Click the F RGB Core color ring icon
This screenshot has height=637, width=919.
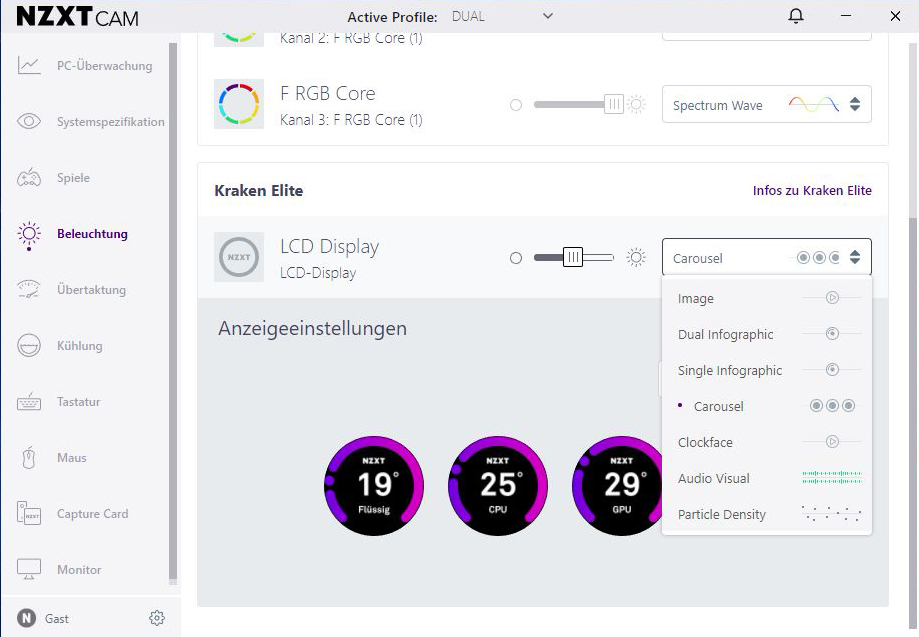click(239, 104)
